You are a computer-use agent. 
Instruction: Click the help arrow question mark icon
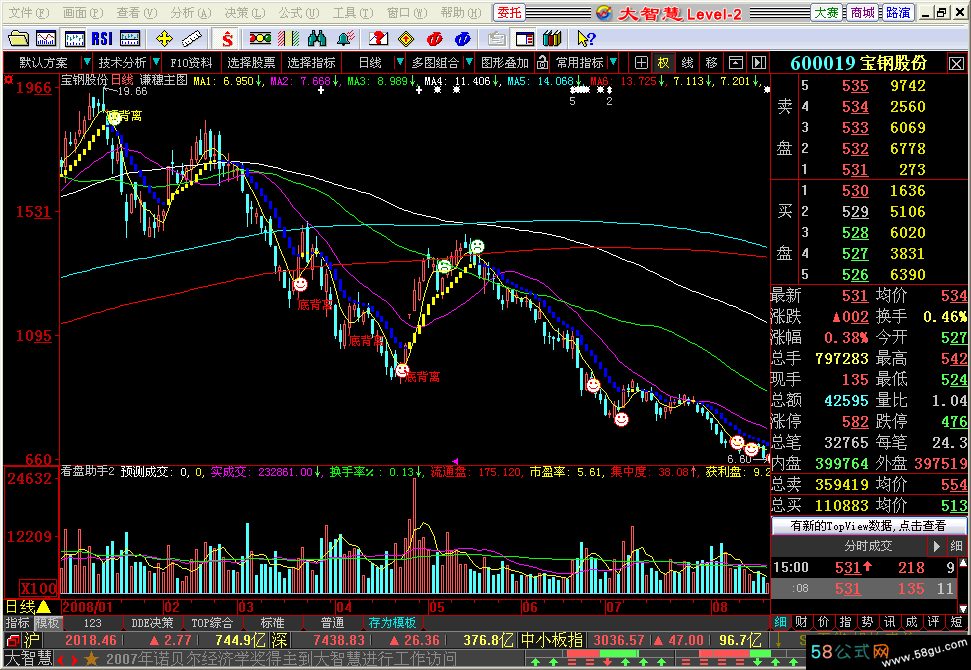click(x=586, y=39)
